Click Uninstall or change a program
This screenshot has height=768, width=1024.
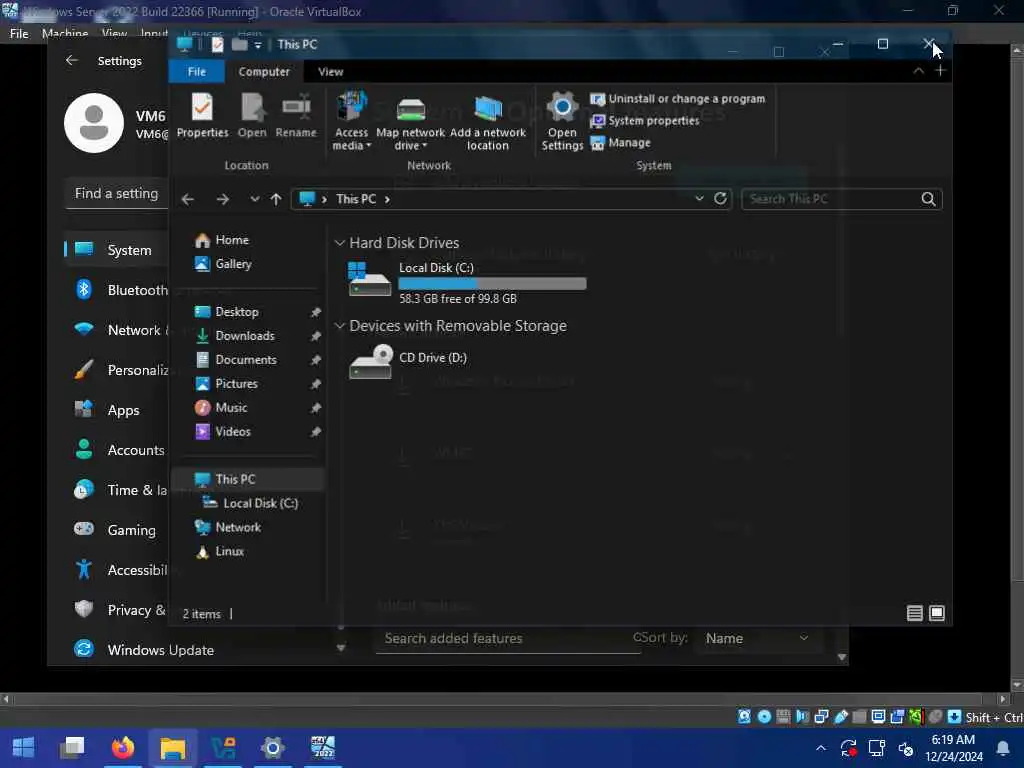[x=677, y=99]
